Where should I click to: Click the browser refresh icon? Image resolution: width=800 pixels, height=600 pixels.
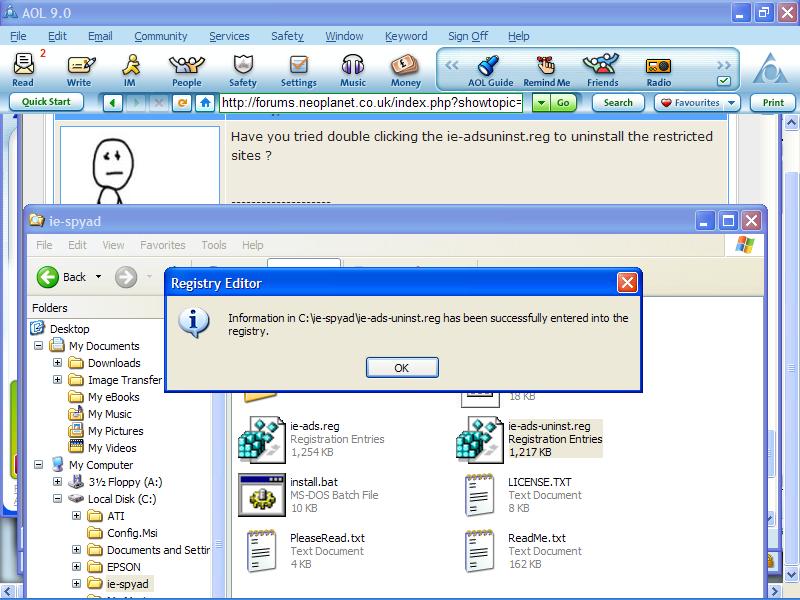182,103
